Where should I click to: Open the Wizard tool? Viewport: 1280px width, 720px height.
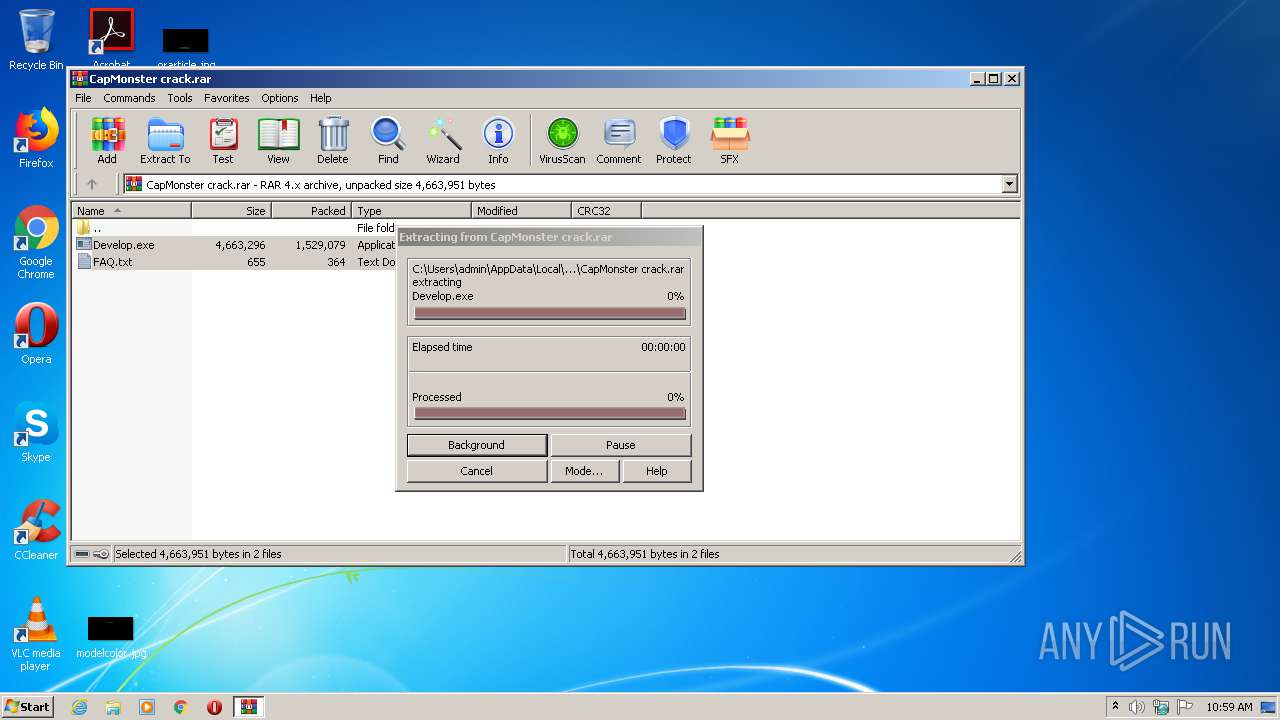point(443,140)
